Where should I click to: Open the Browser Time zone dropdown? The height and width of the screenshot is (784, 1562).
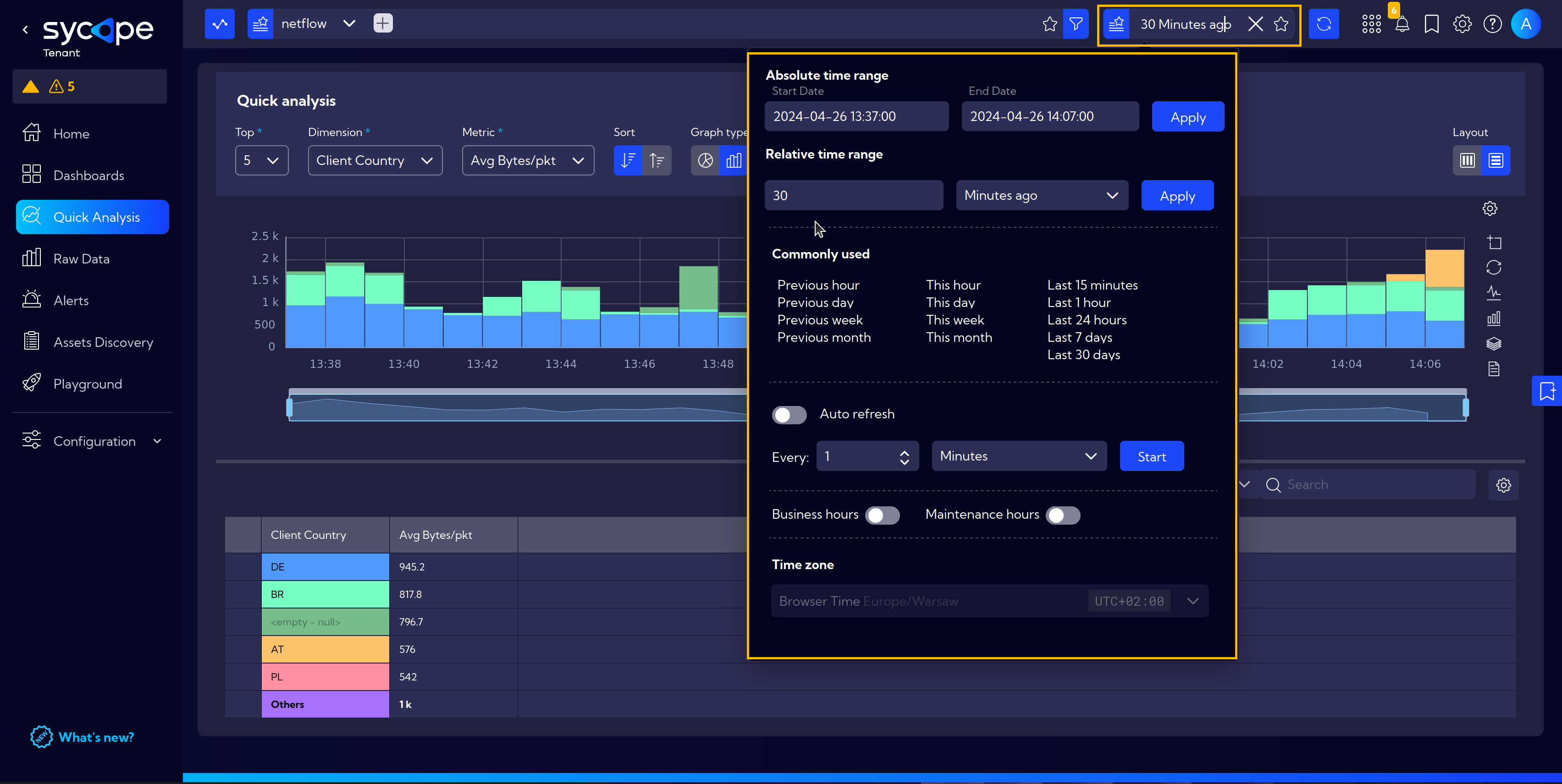989,601
